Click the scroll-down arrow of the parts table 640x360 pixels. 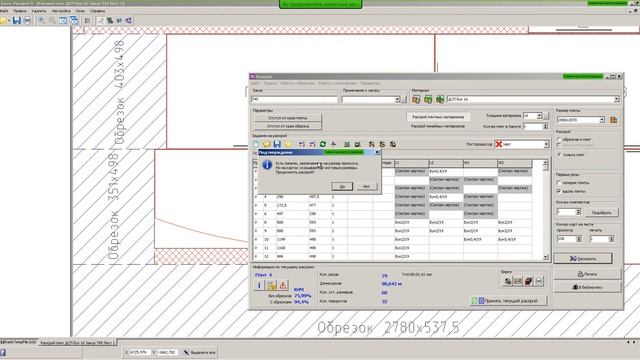point(546,257)
